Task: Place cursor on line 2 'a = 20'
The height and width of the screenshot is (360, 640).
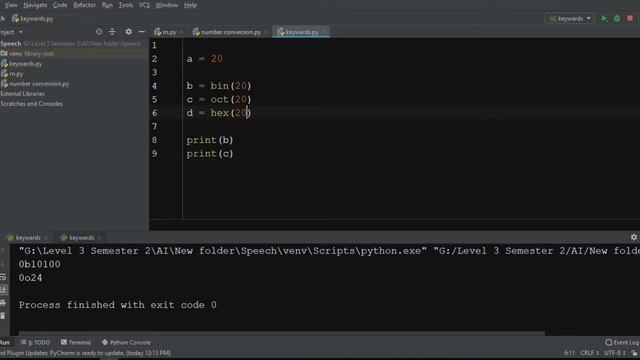Action: point(204,59)
